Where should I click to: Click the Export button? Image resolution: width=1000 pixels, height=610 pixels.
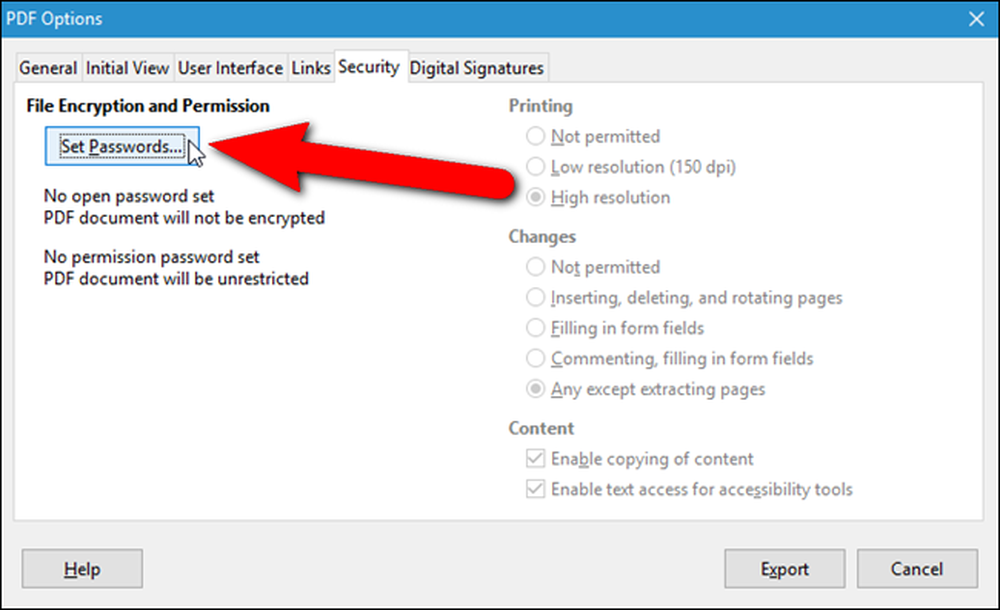[x=784, y=569]
